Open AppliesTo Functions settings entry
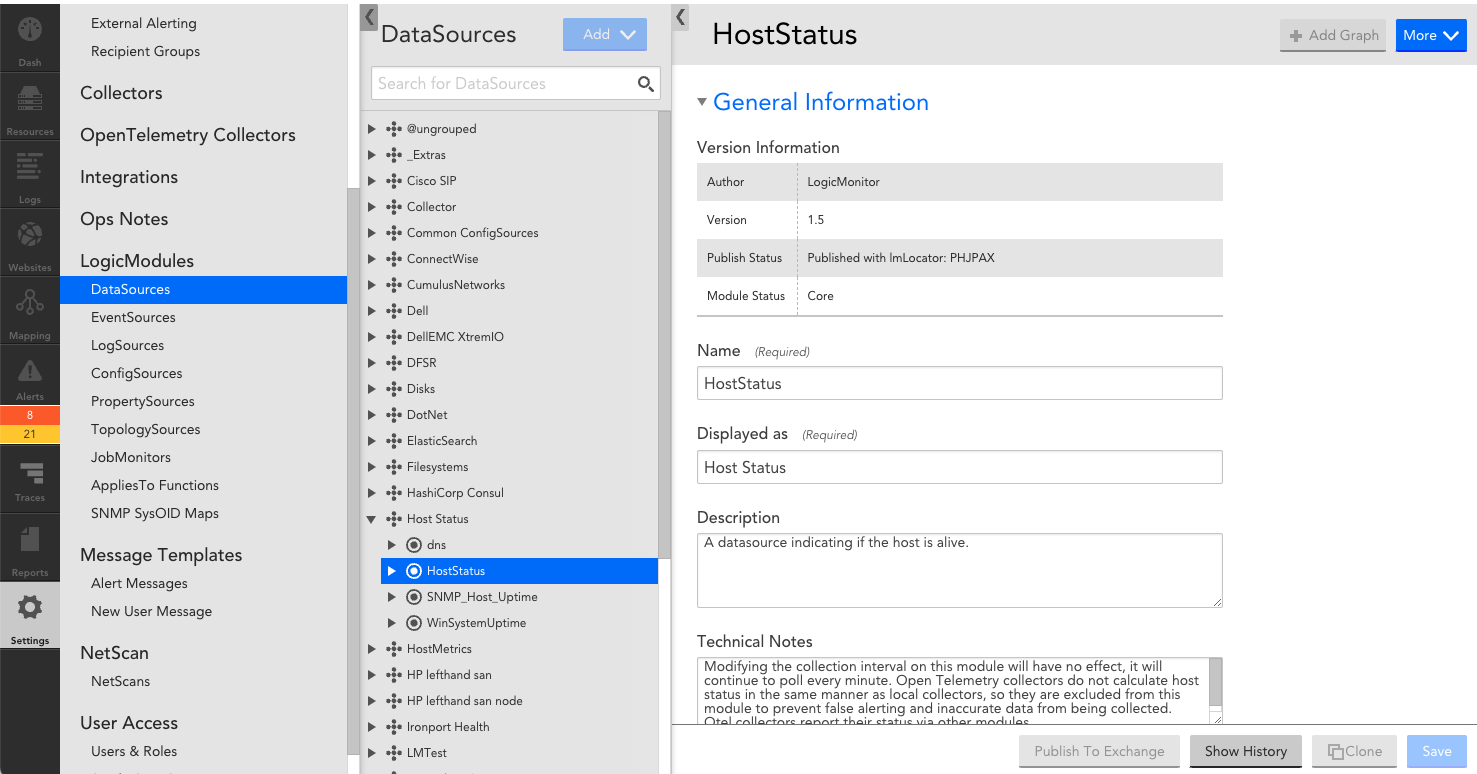 (x=155, y=485)
